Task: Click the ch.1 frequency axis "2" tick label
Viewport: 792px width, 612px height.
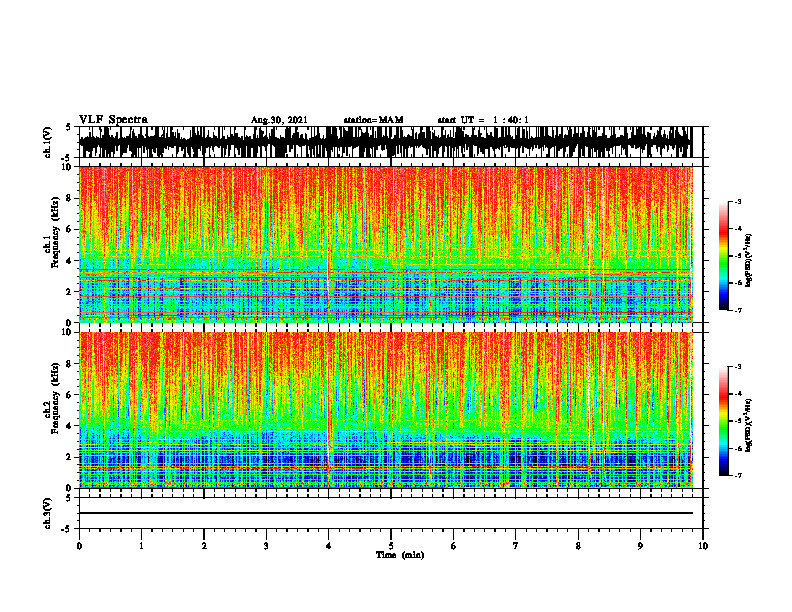Action: click(70, 292)
